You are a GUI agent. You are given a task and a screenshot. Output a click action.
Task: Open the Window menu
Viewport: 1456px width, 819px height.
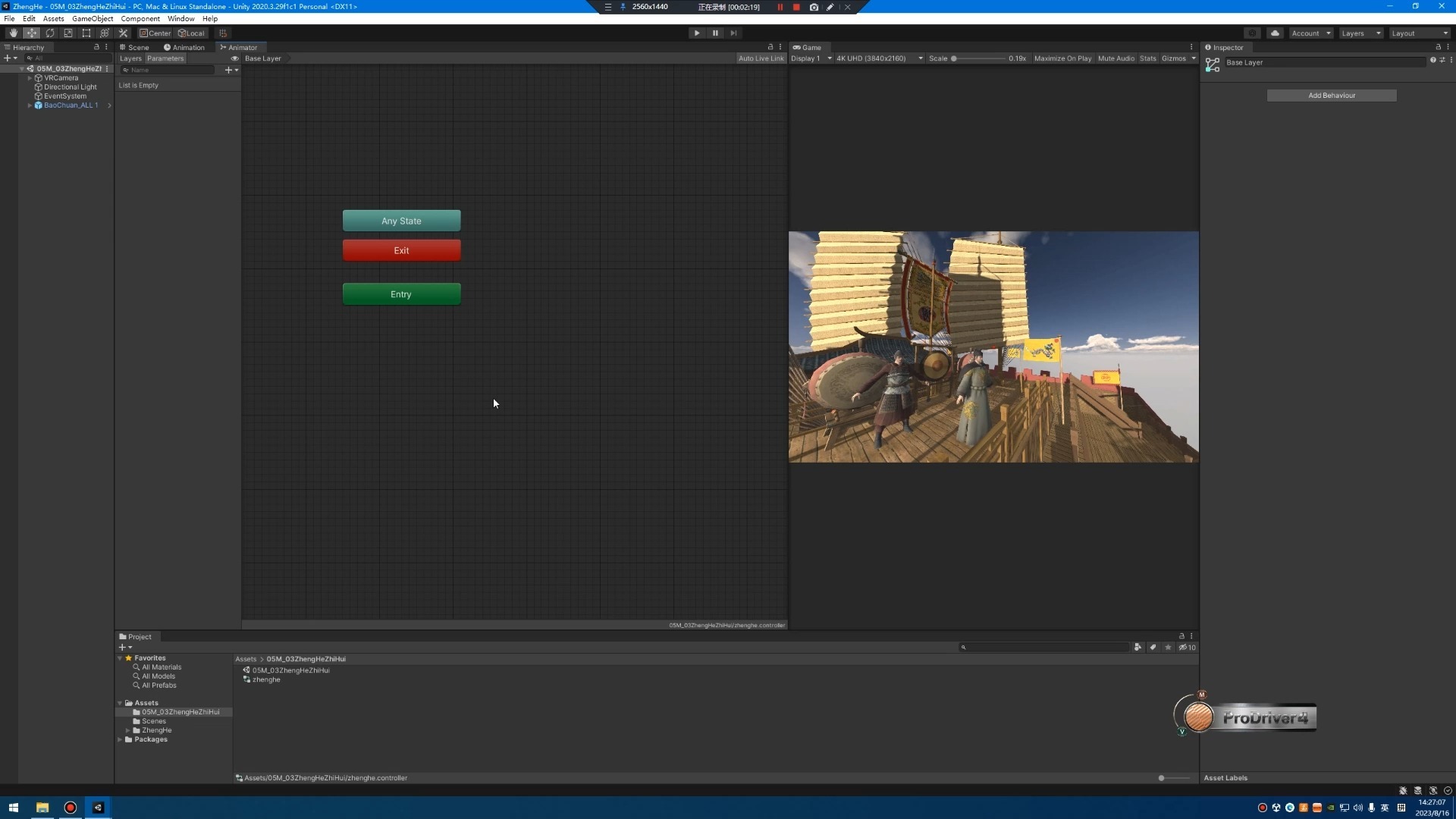180,19
